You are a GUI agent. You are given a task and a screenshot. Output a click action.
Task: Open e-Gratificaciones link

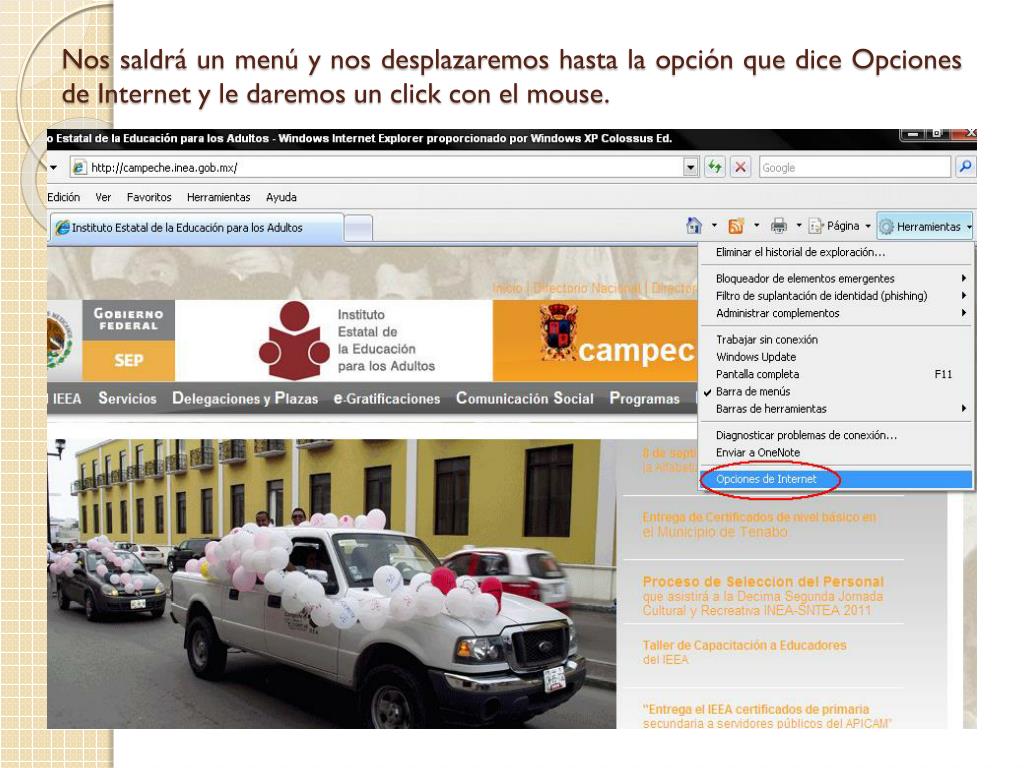[387, 398]
